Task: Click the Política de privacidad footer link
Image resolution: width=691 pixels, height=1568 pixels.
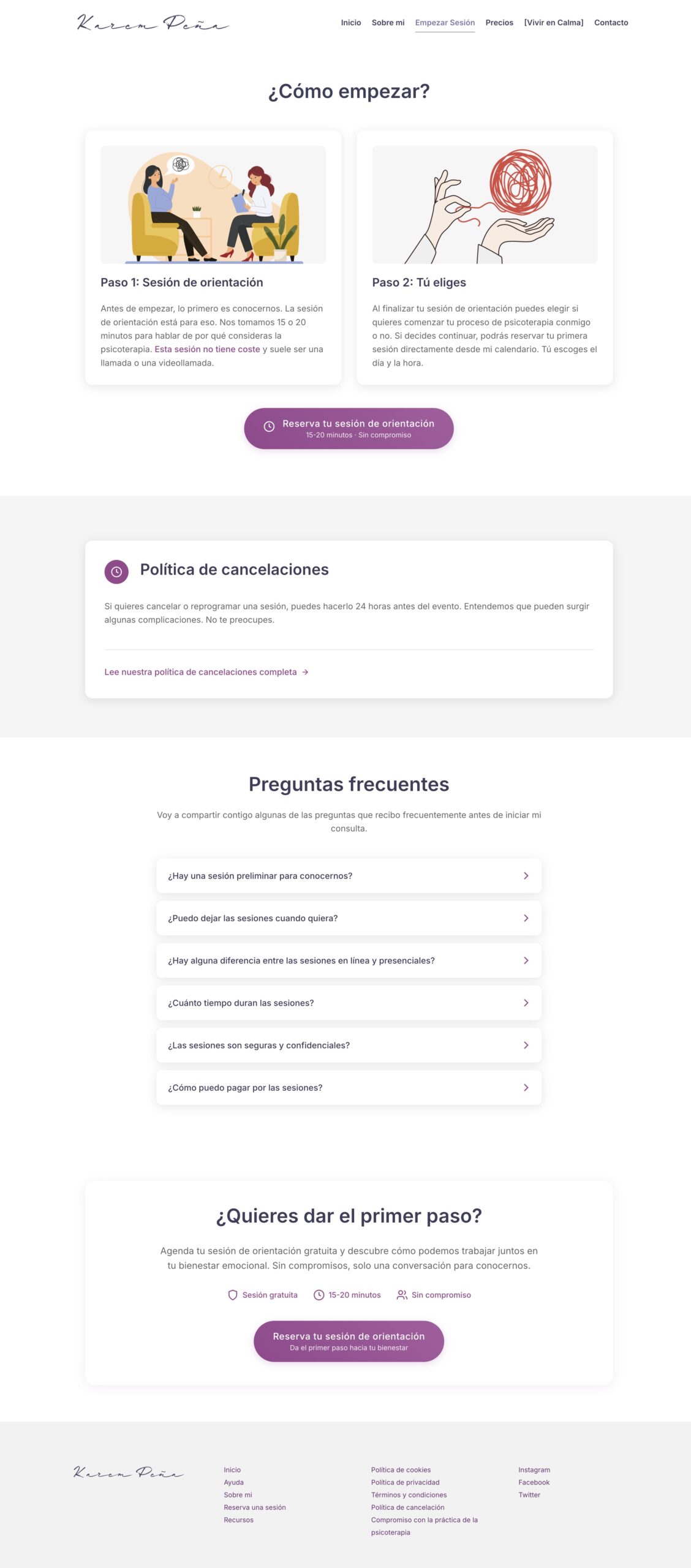Action: click(405, 1482)
